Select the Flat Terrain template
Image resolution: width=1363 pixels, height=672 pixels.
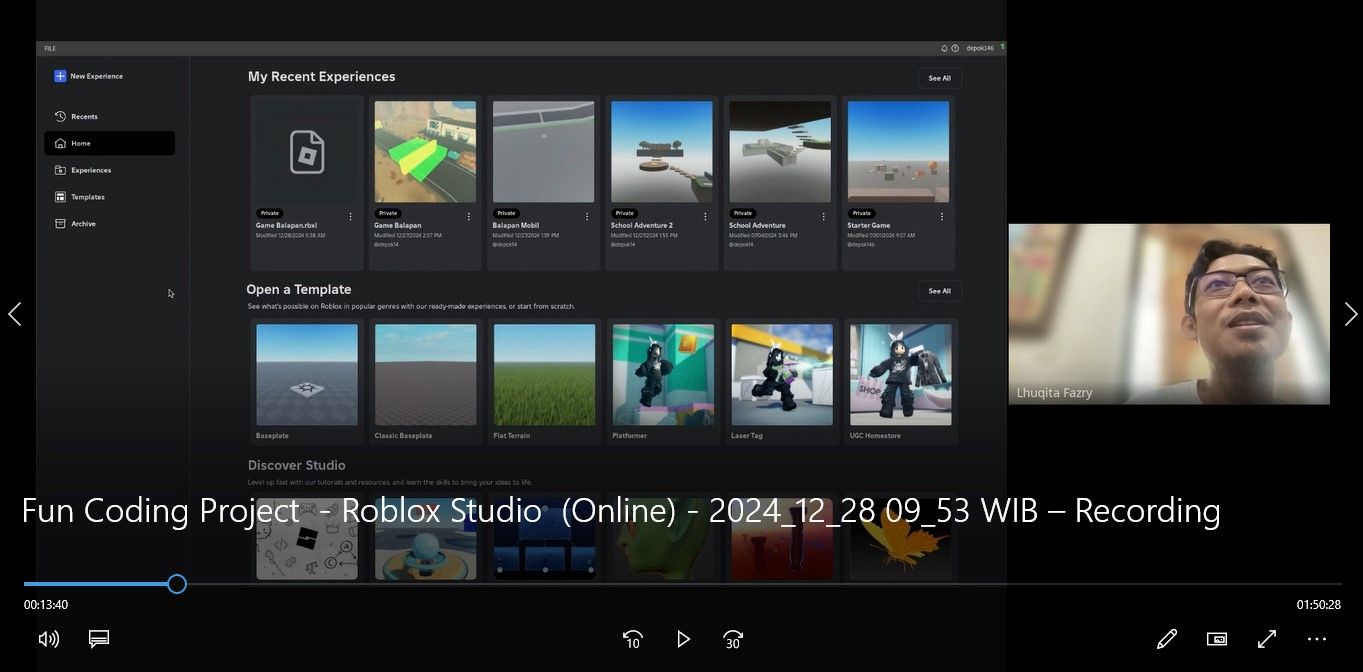point(544,381)
